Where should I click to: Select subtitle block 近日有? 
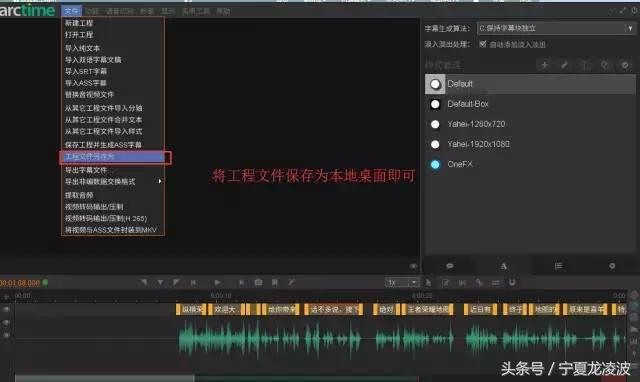tap(480, 309)
